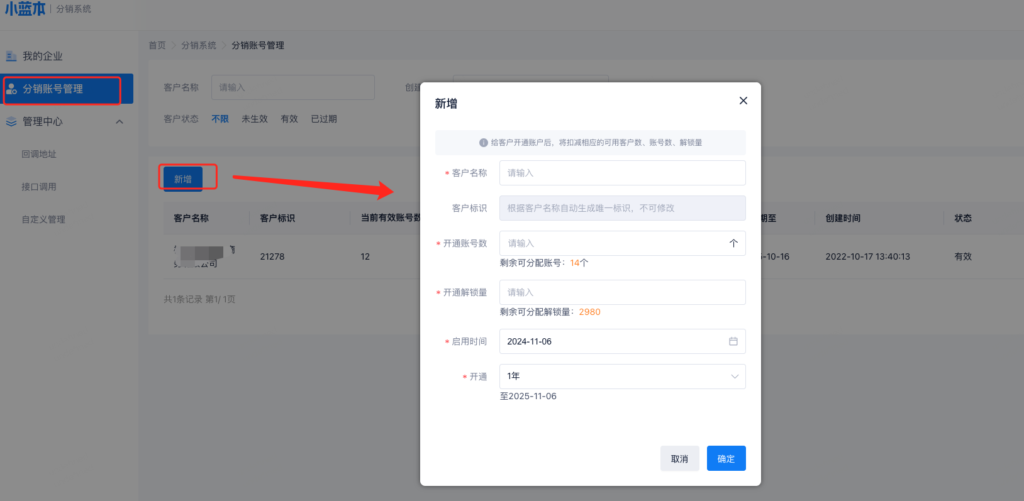Click the 确定 button in the dialog
Image resolution: width=1024 pixels, height=501 pixels.
coord(726,458)
